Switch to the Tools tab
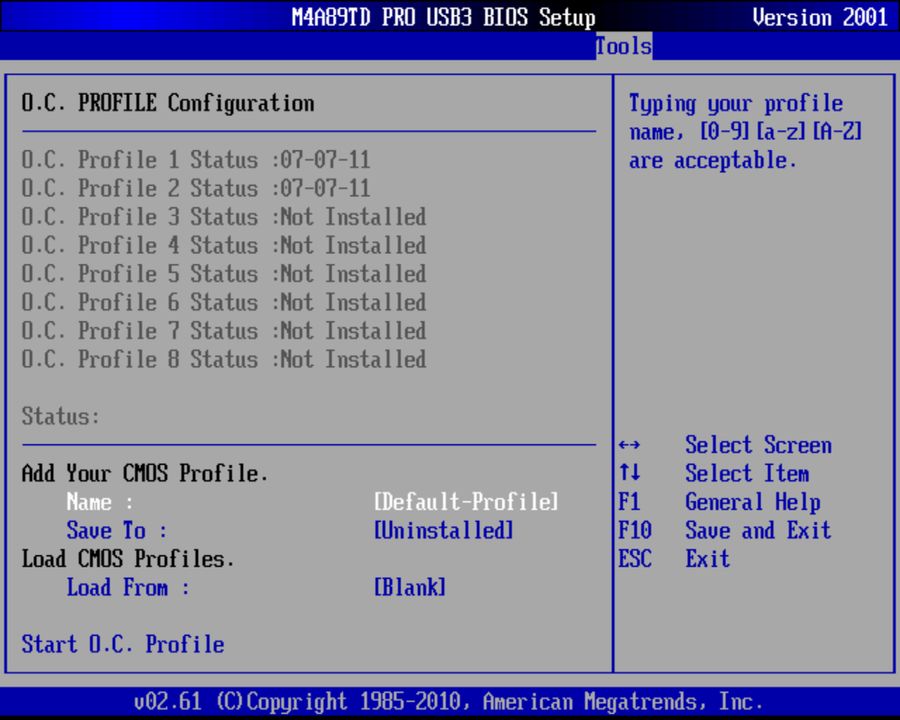900x720 pixels. coord(622,46)
